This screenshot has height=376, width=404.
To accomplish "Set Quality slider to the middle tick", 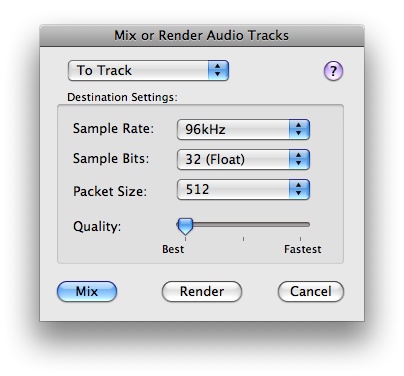I will click(x=243, y=225).
